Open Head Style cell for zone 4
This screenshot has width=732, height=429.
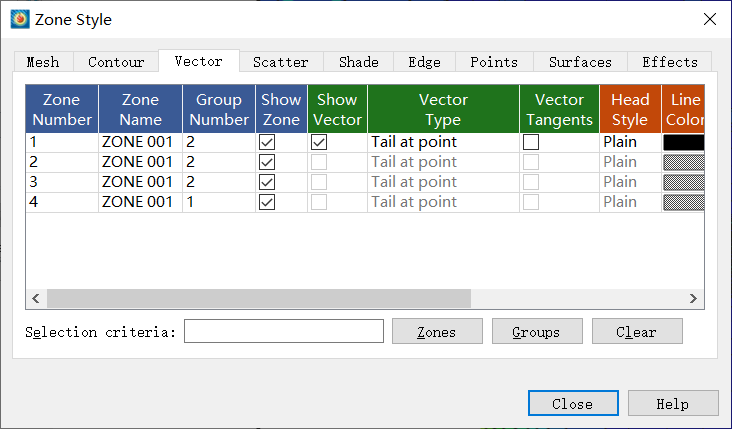pyautogui.click(x=630, y=203)
